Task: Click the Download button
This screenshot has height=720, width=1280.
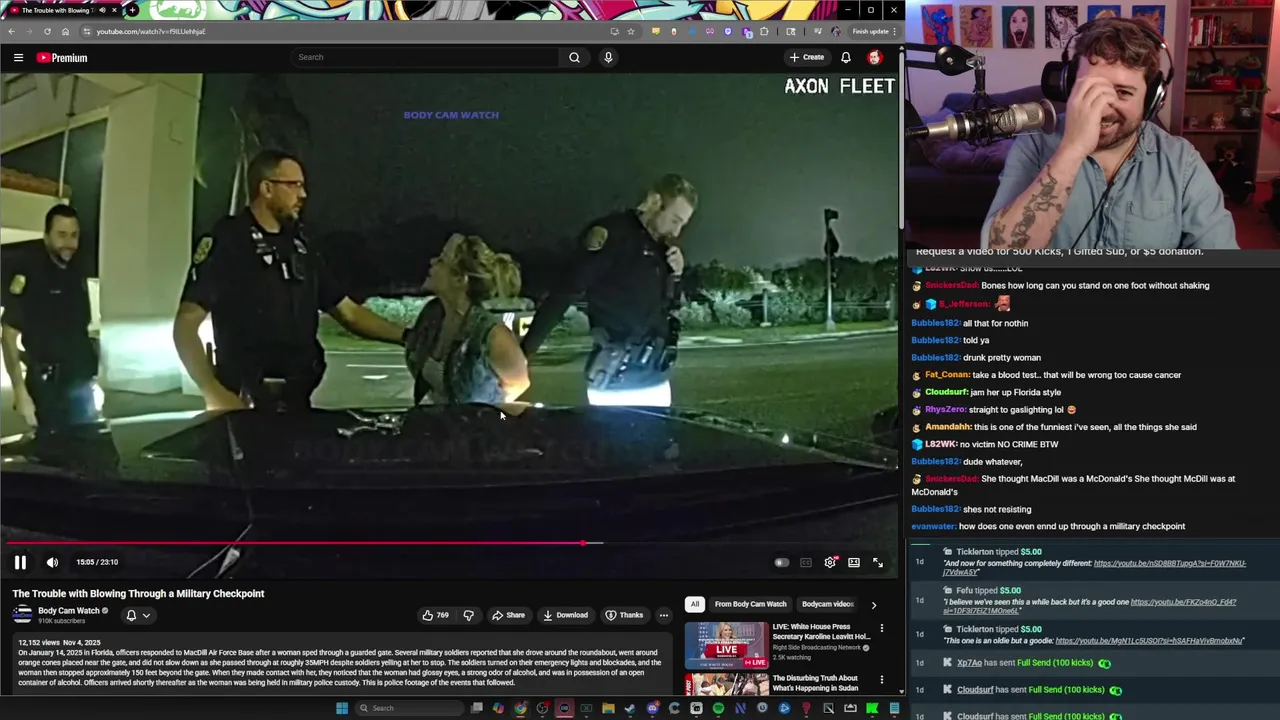Action: 565,615
